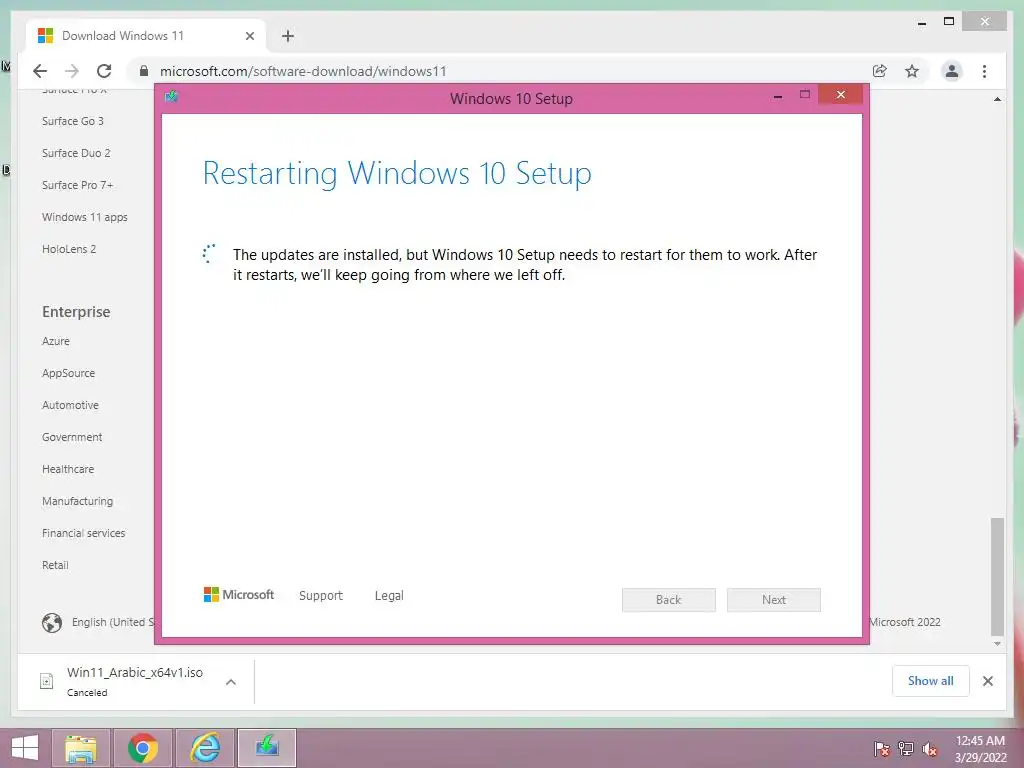The width and height of the screenshot is (1024, 768).
Task: Close the Windows 10 Setup window
Action: tap(840, 95)
